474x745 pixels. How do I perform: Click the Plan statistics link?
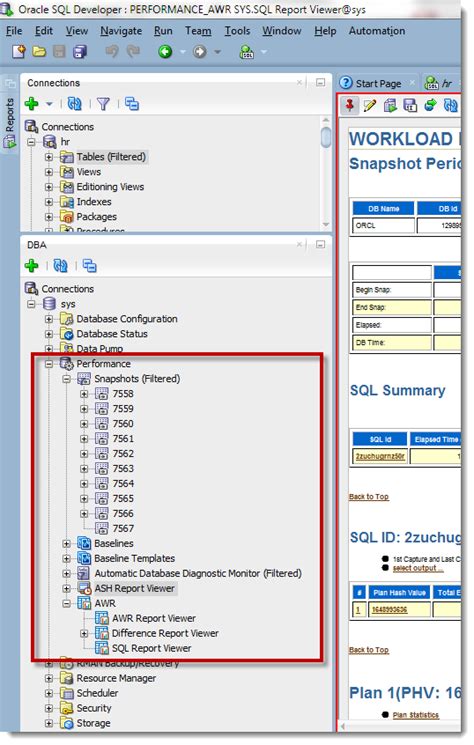tap(416, 715)
